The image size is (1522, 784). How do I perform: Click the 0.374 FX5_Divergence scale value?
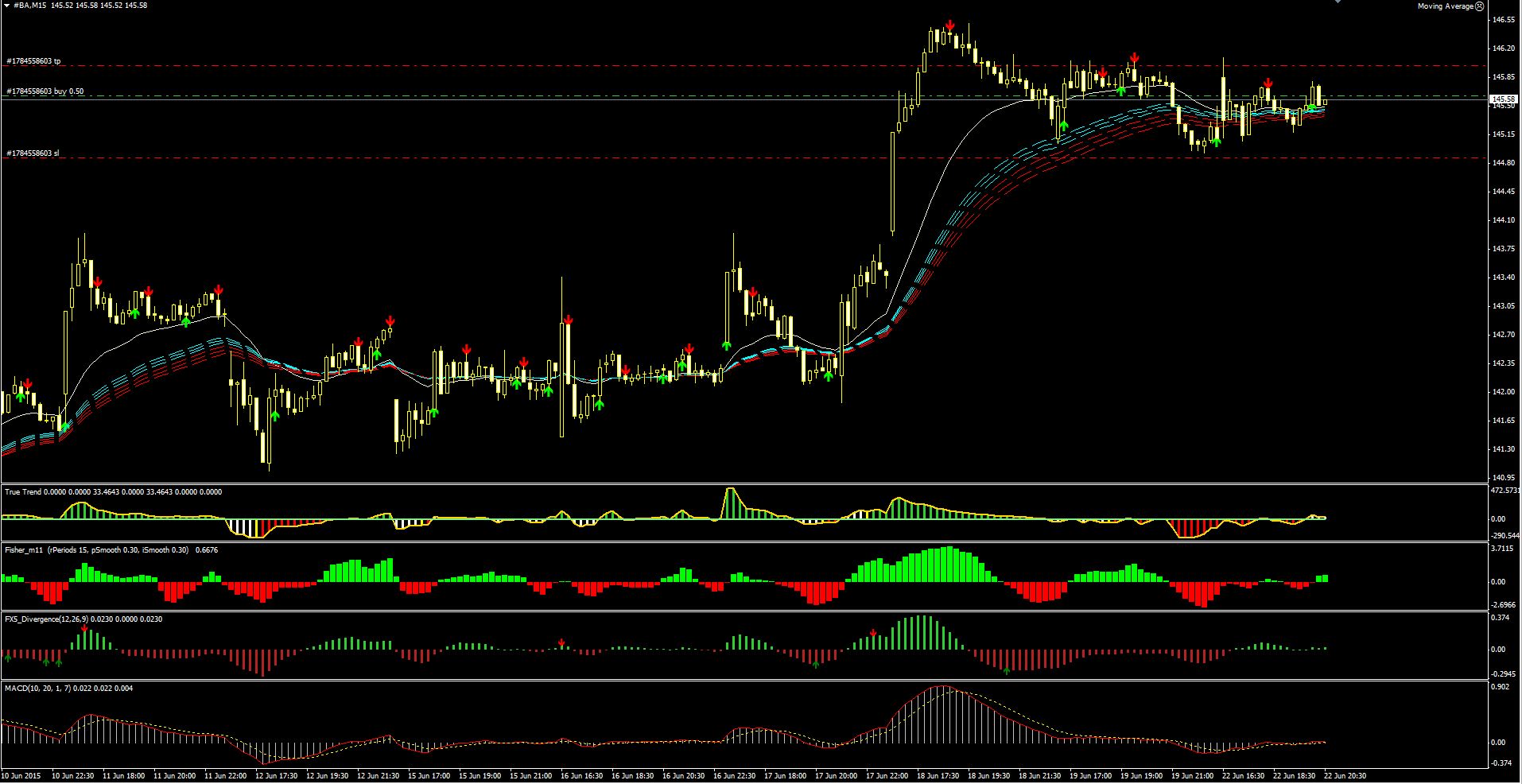[1498, 618]
